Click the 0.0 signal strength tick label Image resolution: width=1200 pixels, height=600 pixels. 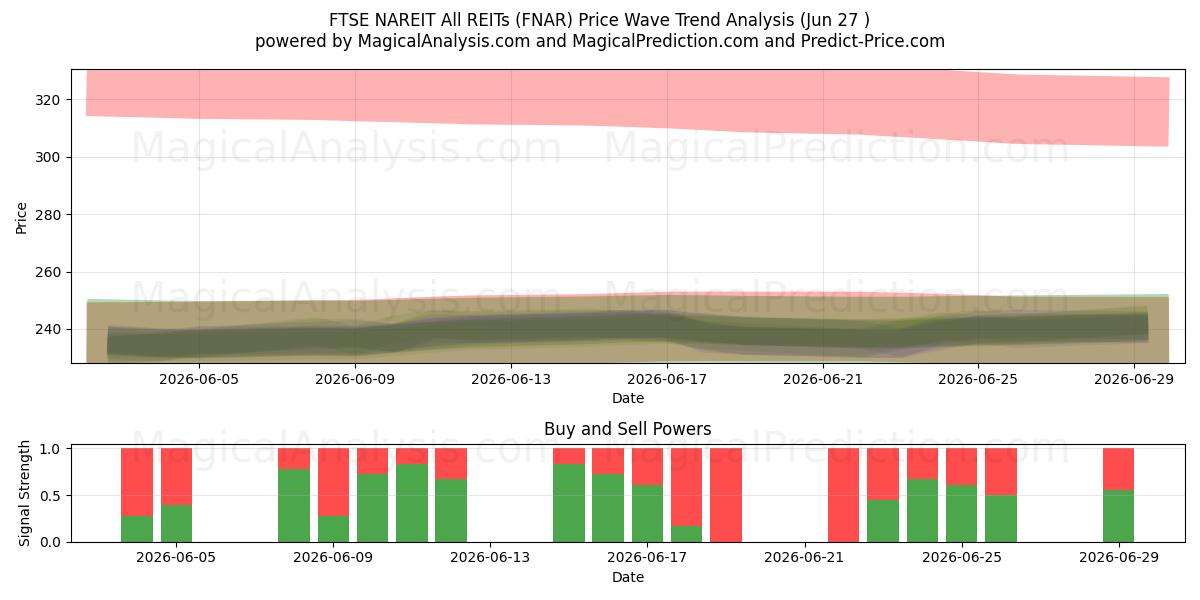point(52,542)
